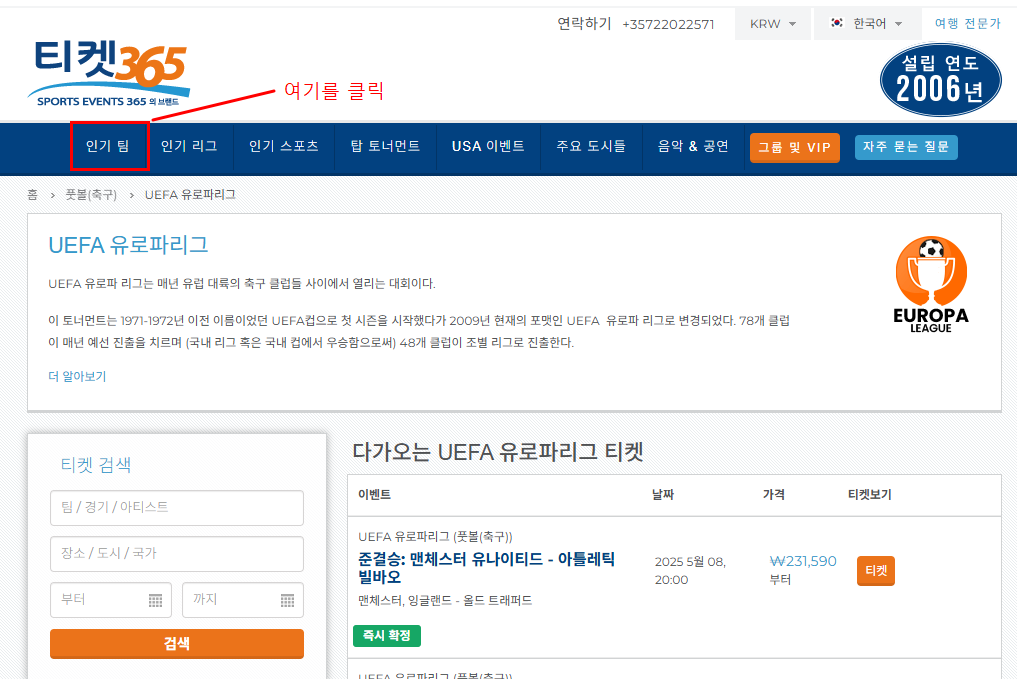The width and height of the screenshot is (1017, 679).
Task: Click the 티켓365 site logo
Action: (108, 73)
